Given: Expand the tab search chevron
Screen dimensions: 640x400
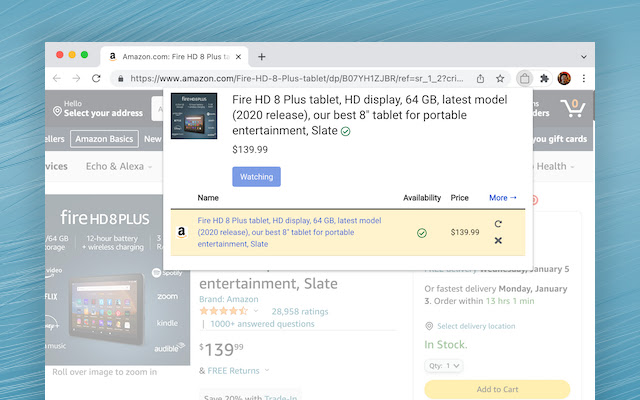Looking at the screenshot, I should 584,57.
